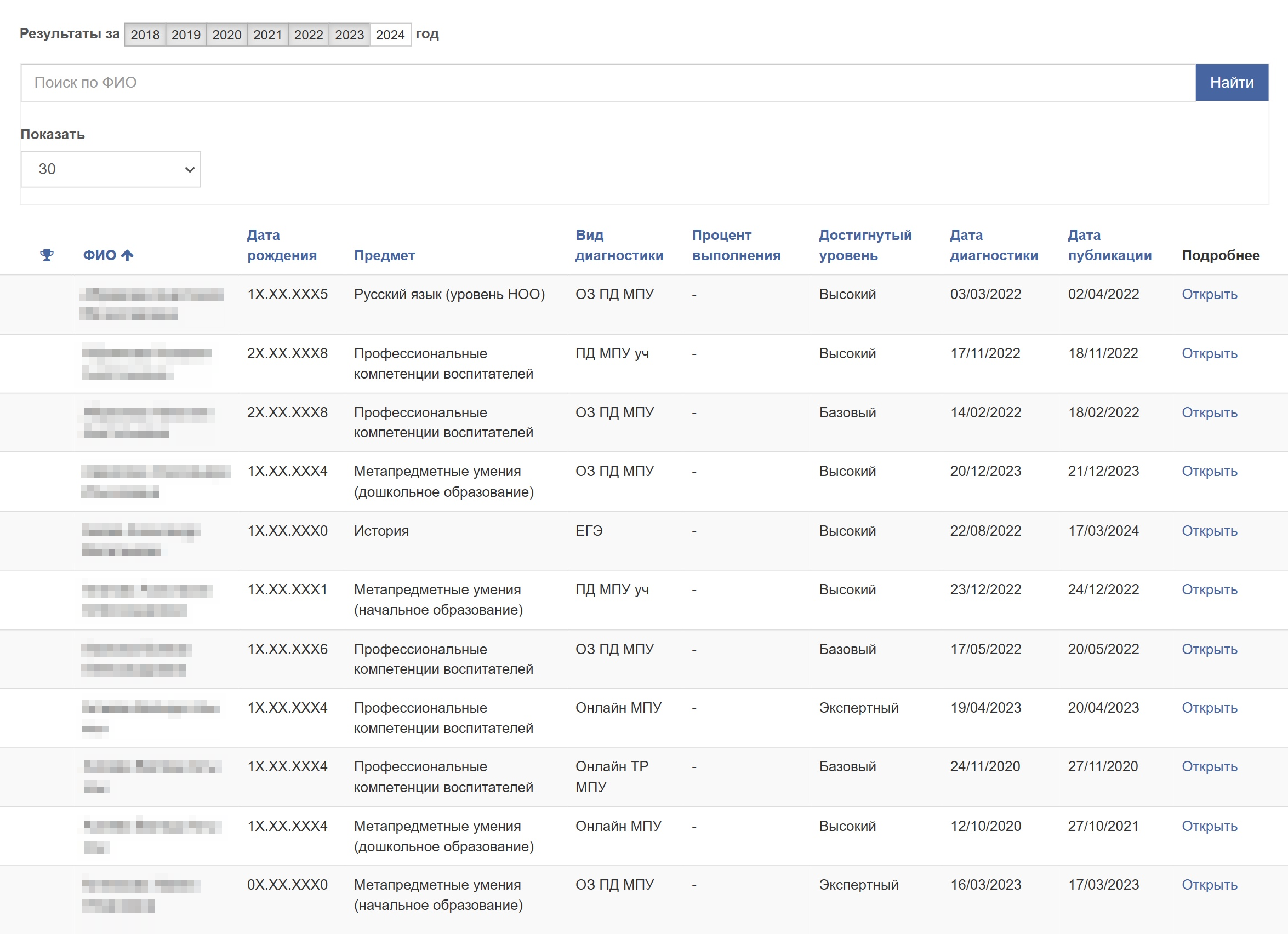Click birth date 0X.XX.XXX0 cell
Image resolution: width=1288 pixels, height=934 pixels.
tap(287, 885)
